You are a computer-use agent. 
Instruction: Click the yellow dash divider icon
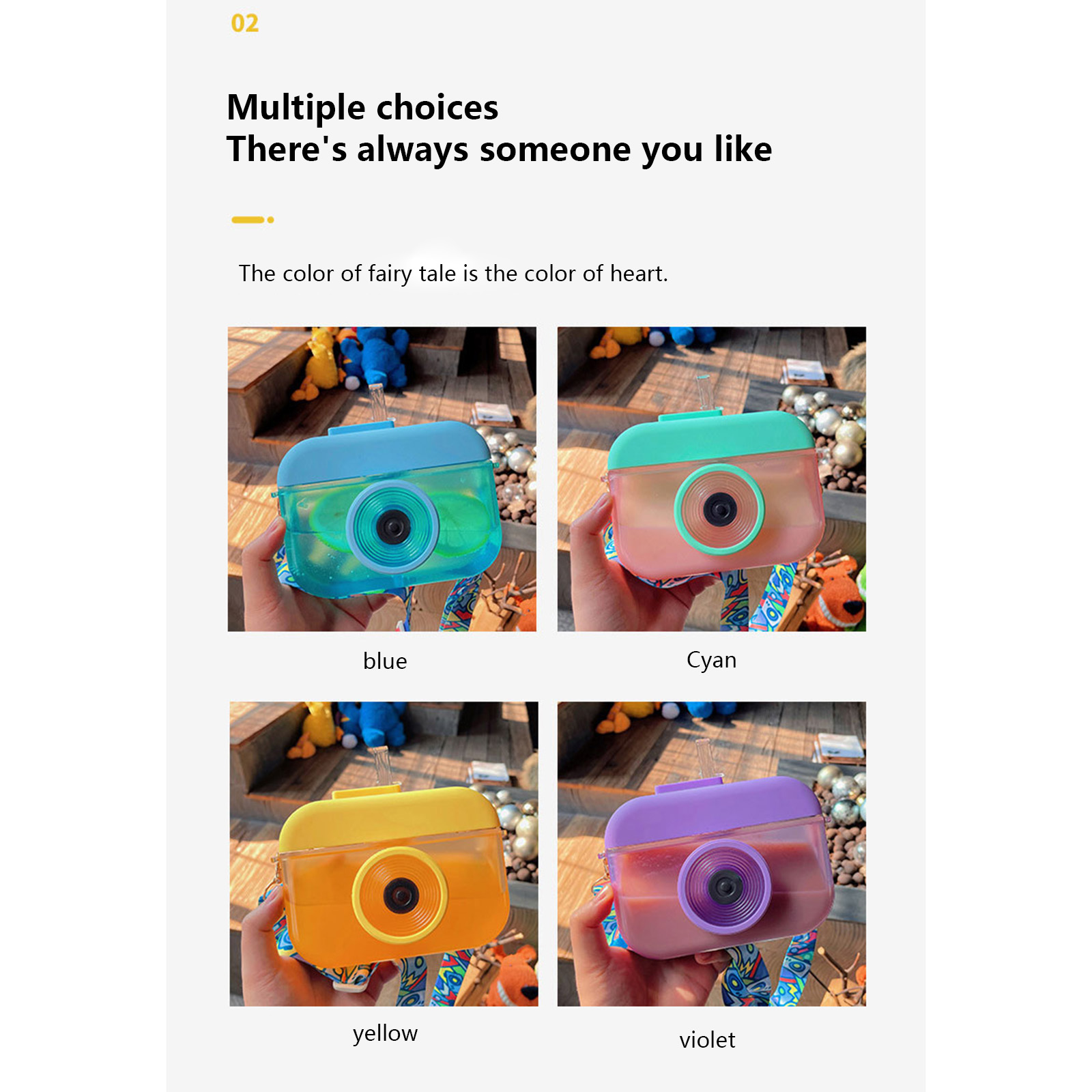click(x=253, y=220)
